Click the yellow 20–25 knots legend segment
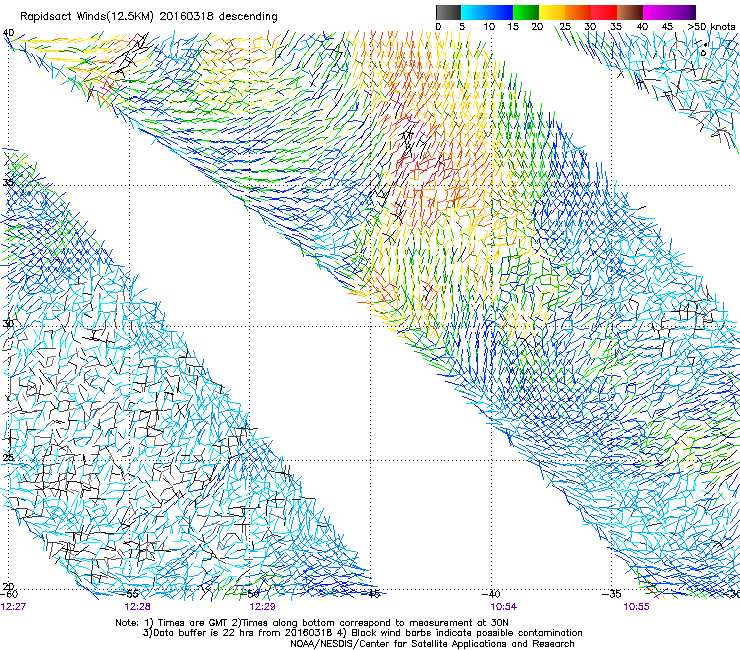This screenshot has width=740, height=650. 552,12
